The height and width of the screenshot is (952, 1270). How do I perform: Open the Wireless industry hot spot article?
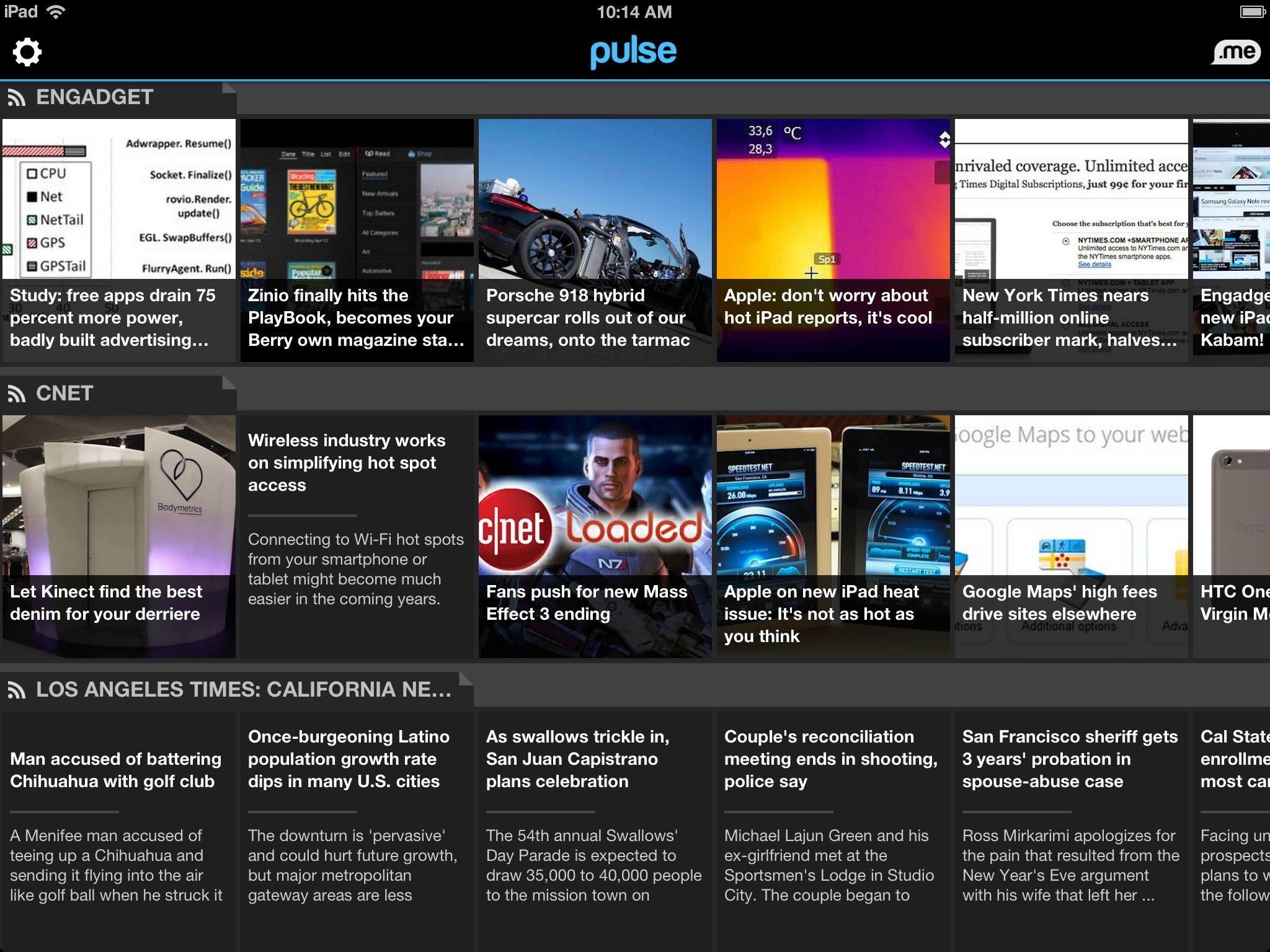tap(357, 537)
